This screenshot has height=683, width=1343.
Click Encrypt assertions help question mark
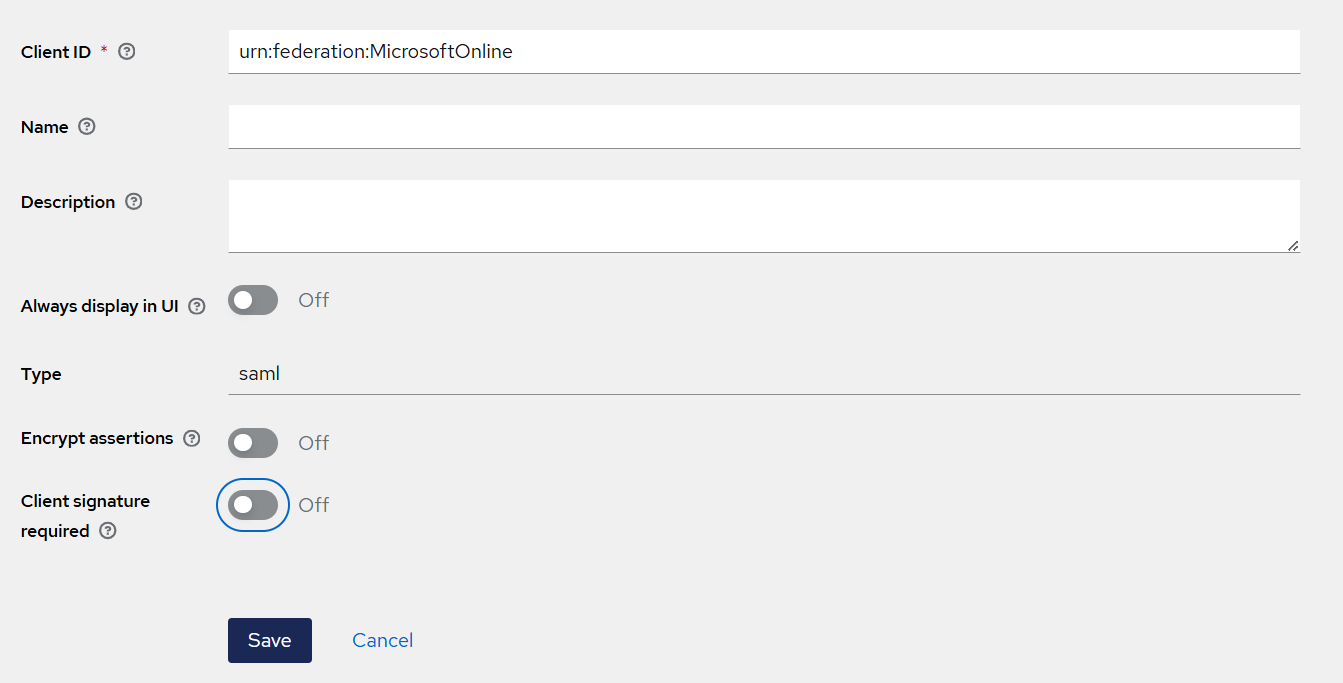click(x=192, y=438)
